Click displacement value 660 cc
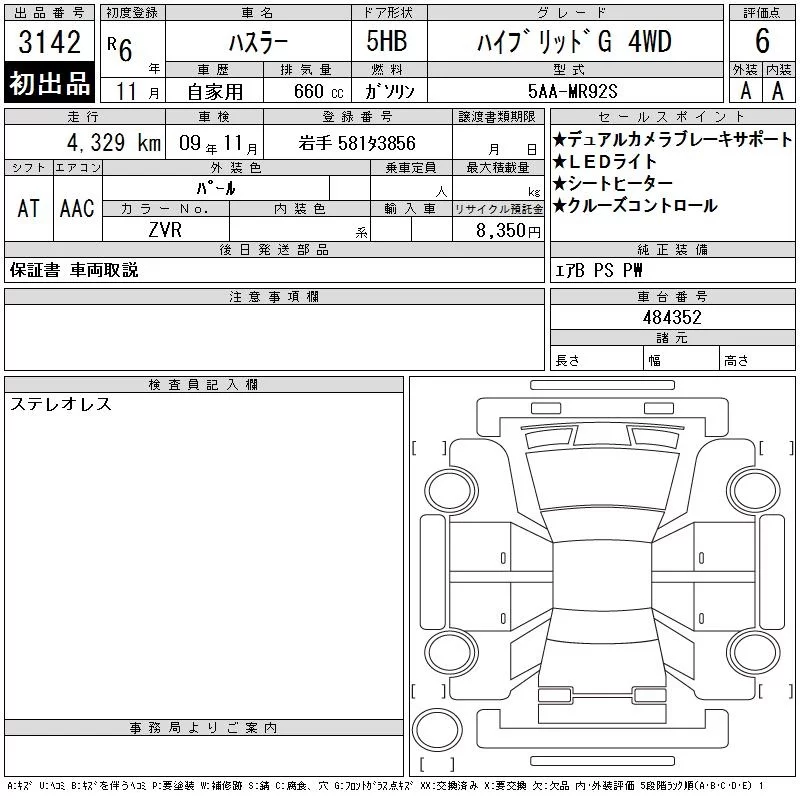The height and width of the screenshot is (800, 800). click(318, 91)
